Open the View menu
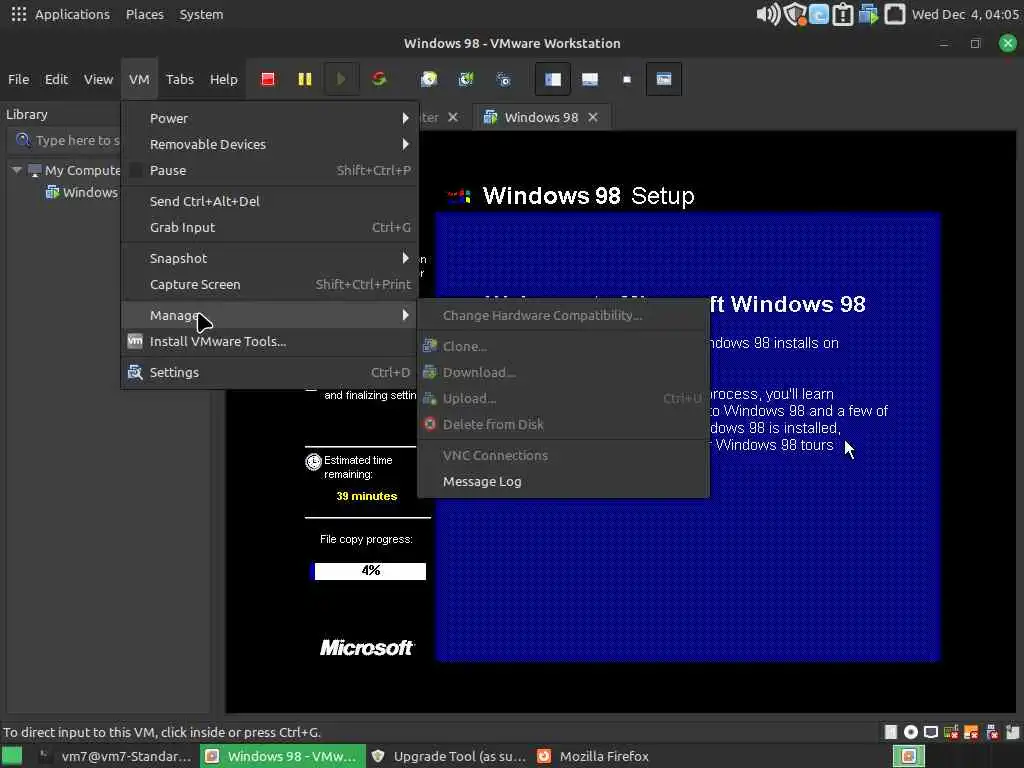This screenshot has height=768, width=1024. (x=98, y=79)
